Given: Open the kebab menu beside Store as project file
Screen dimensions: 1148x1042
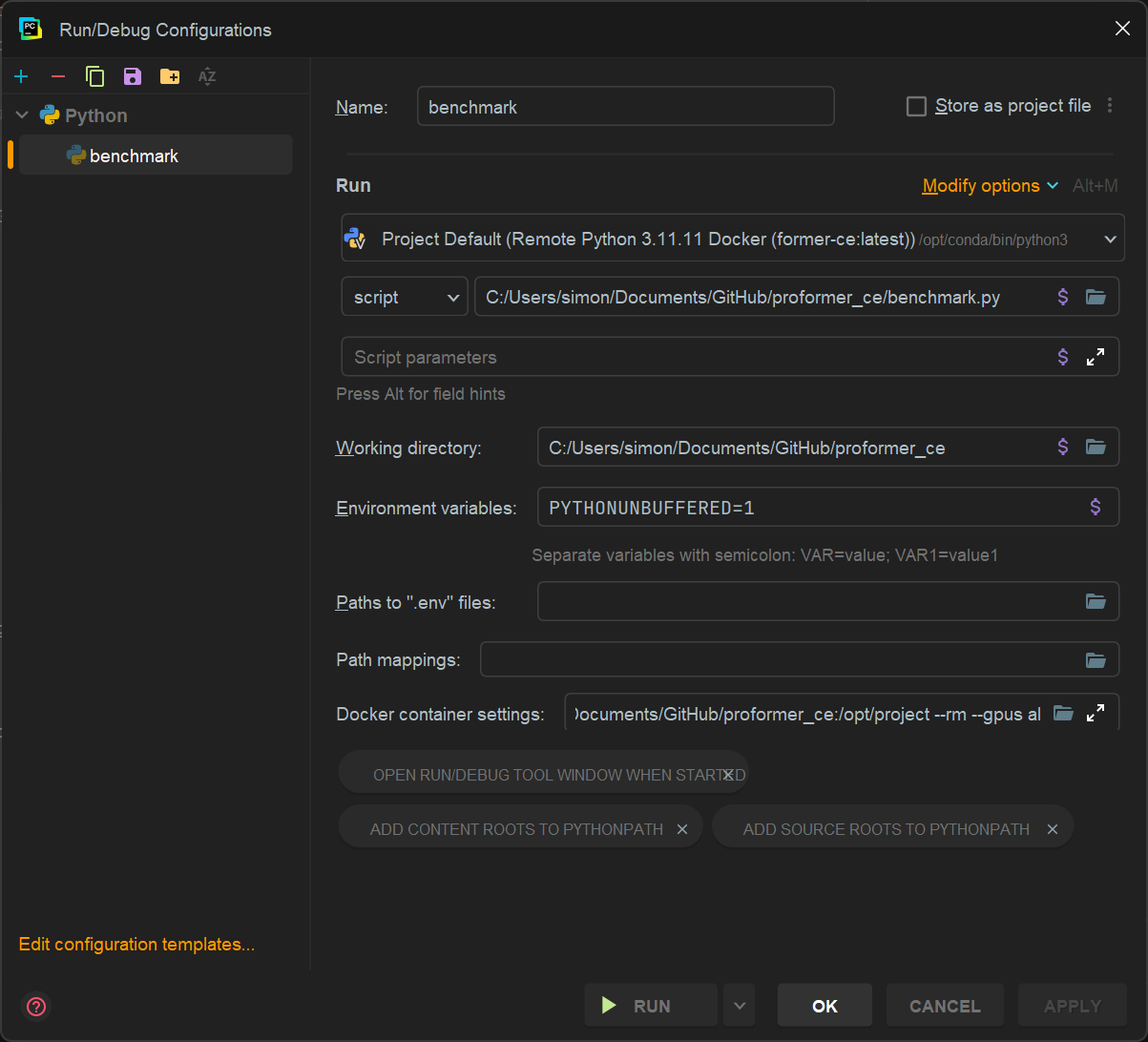Looking at the screenshot, I should [x=1110, y=106].
